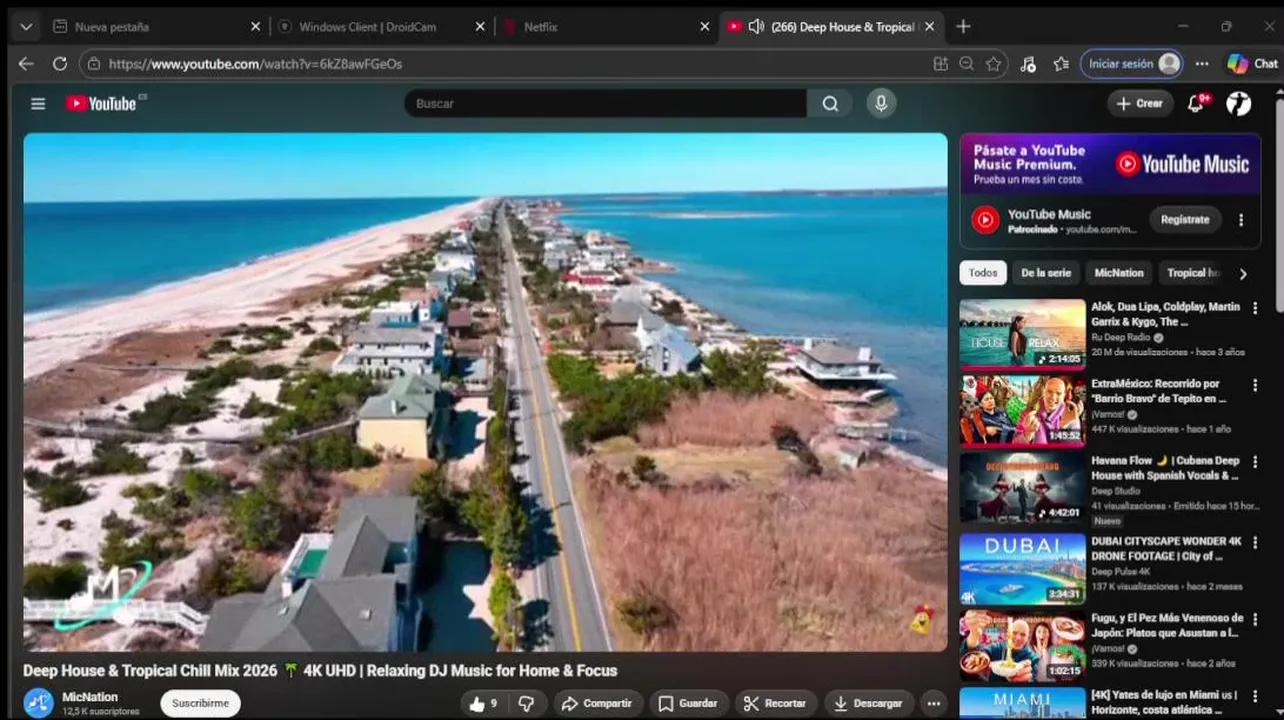Open Yates de lujo en Miami title
Image resolution: width=1284 pixels, height=720 pixels.
pos(1165,702)
